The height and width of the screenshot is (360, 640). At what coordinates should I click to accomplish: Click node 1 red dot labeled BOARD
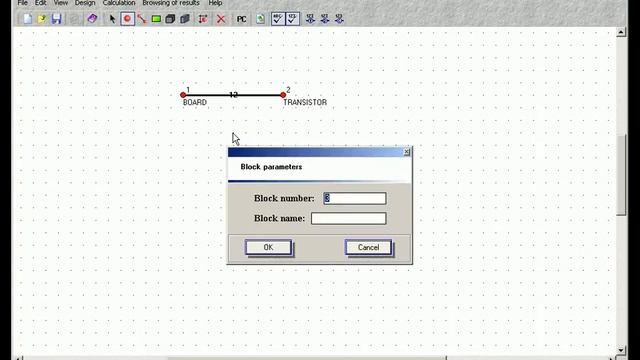183,95
